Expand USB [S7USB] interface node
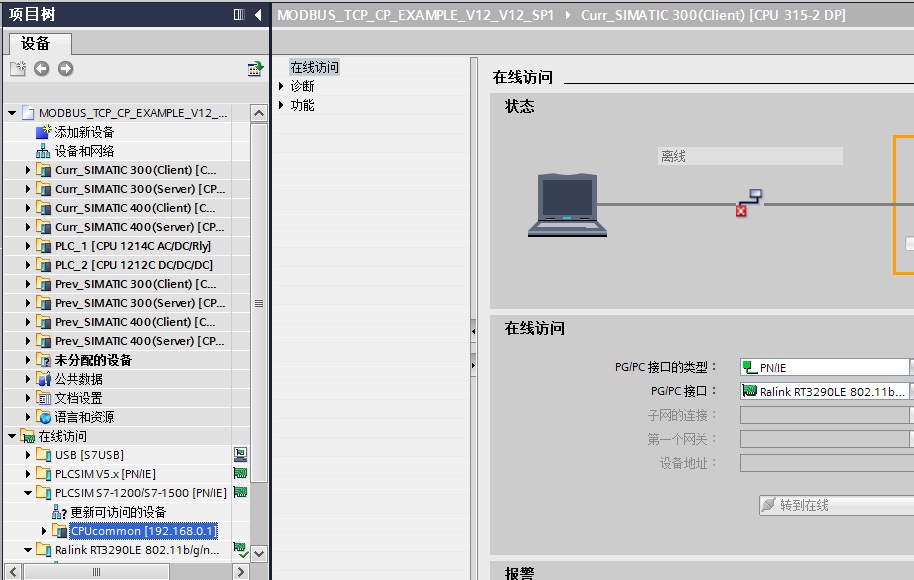The width and height of the screenshot is (914, 580). pyautogui.click(x=27, y=455)
